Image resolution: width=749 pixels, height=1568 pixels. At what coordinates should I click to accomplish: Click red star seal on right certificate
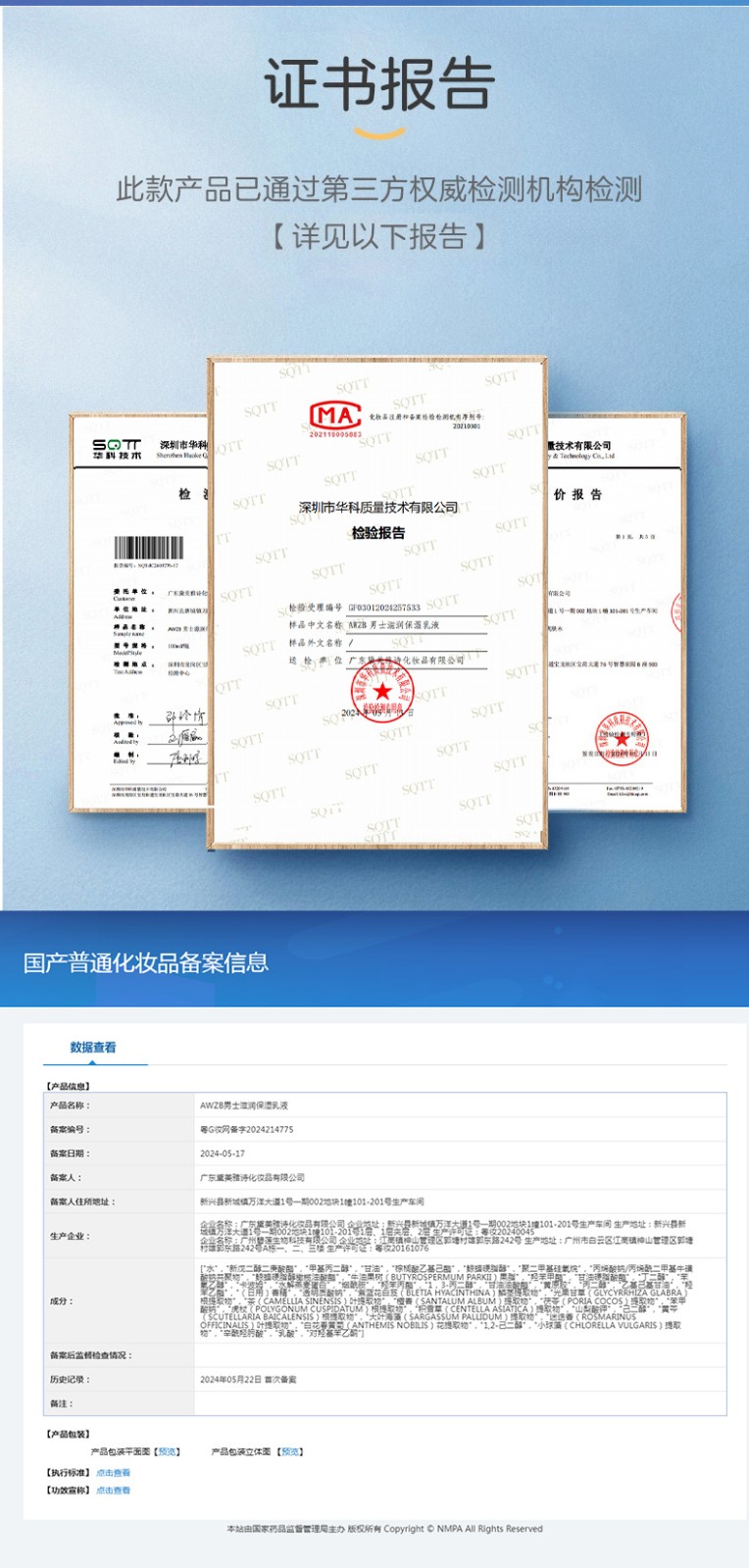click(622, 739)
